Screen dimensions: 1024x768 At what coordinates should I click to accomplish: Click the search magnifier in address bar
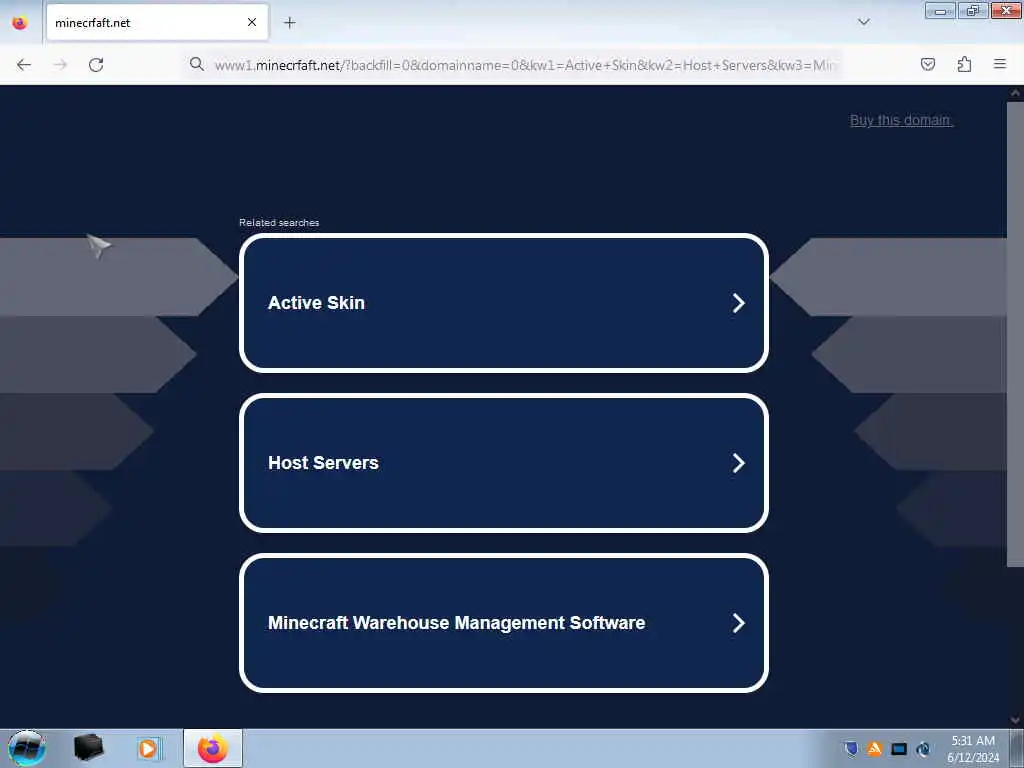(197, 64)
